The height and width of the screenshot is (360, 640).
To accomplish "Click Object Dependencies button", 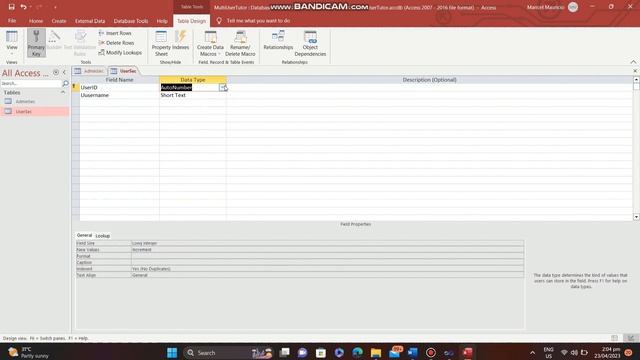I will tap(310, 43).
